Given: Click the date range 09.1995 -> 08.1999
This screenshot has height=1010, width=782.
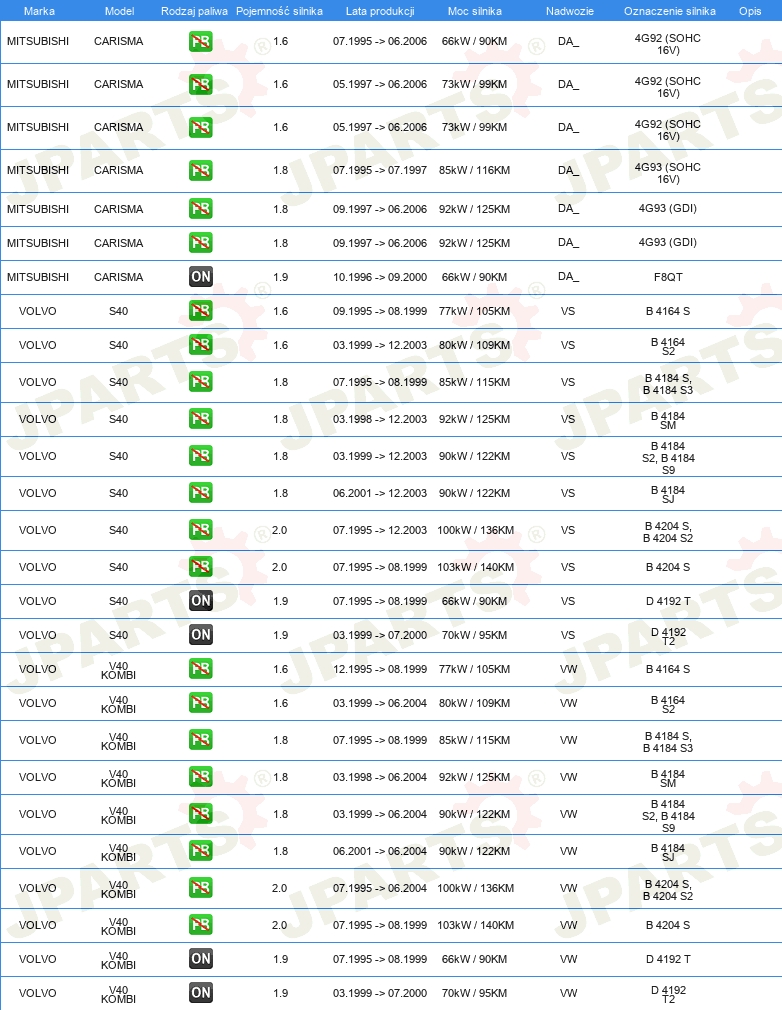Looking at the screenshot, I should (380, 311).
